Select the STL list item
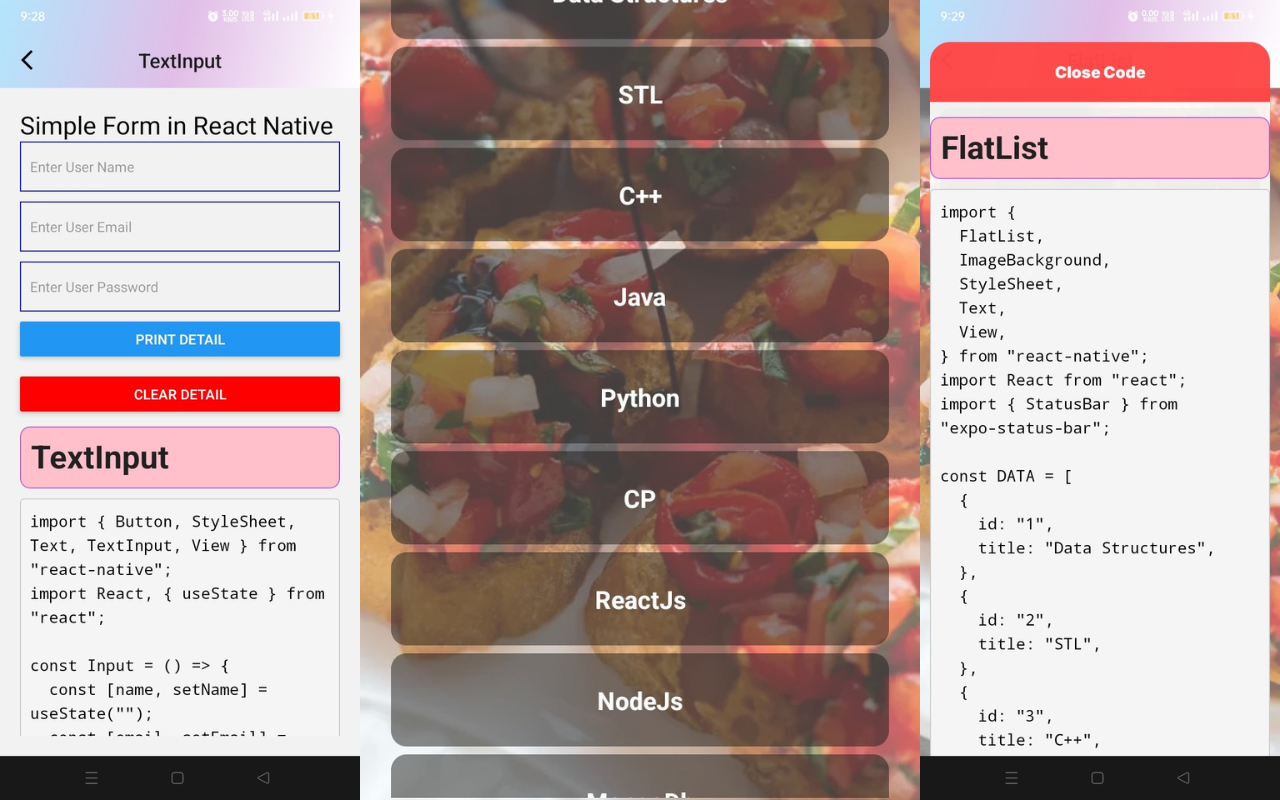This screenshot has width=1280, height=800. tap(640, 94)
